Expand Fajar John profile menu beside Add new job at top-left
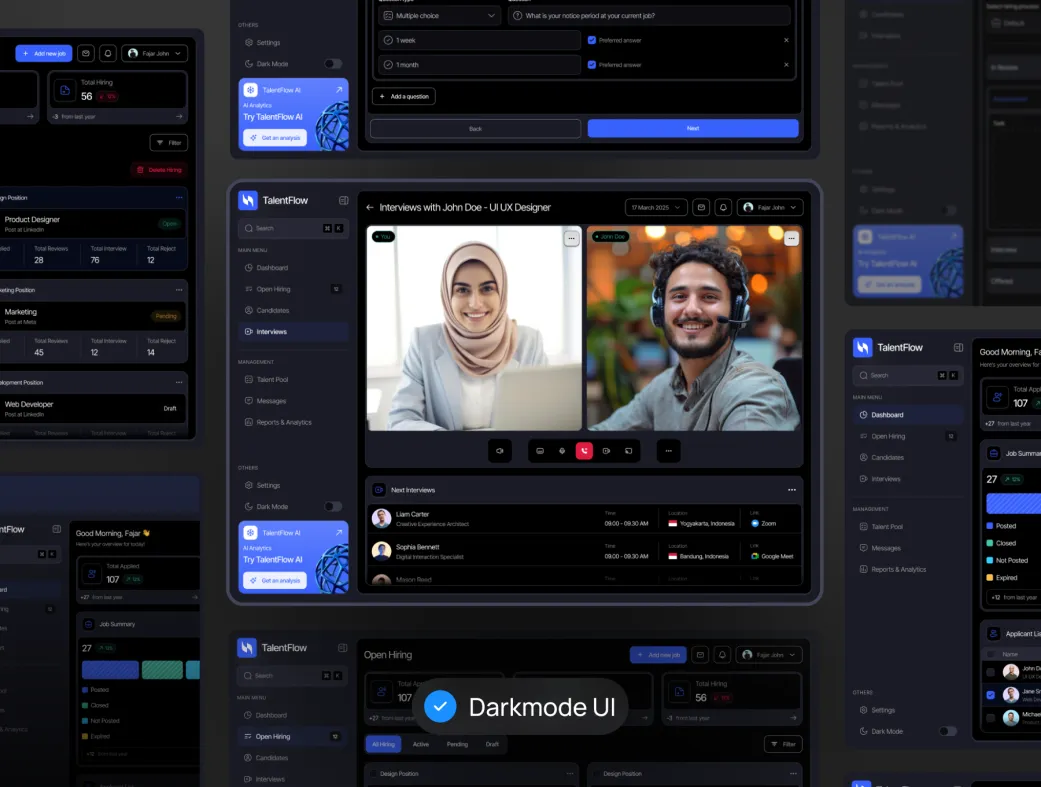Screen dimensions: 1041x787 156,54
